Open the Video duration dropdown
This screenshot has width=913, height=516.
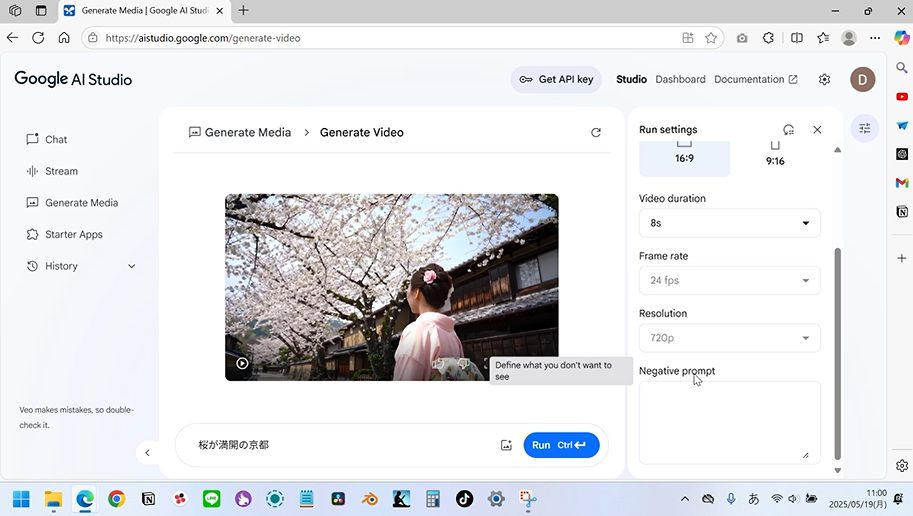click(729, 223)
